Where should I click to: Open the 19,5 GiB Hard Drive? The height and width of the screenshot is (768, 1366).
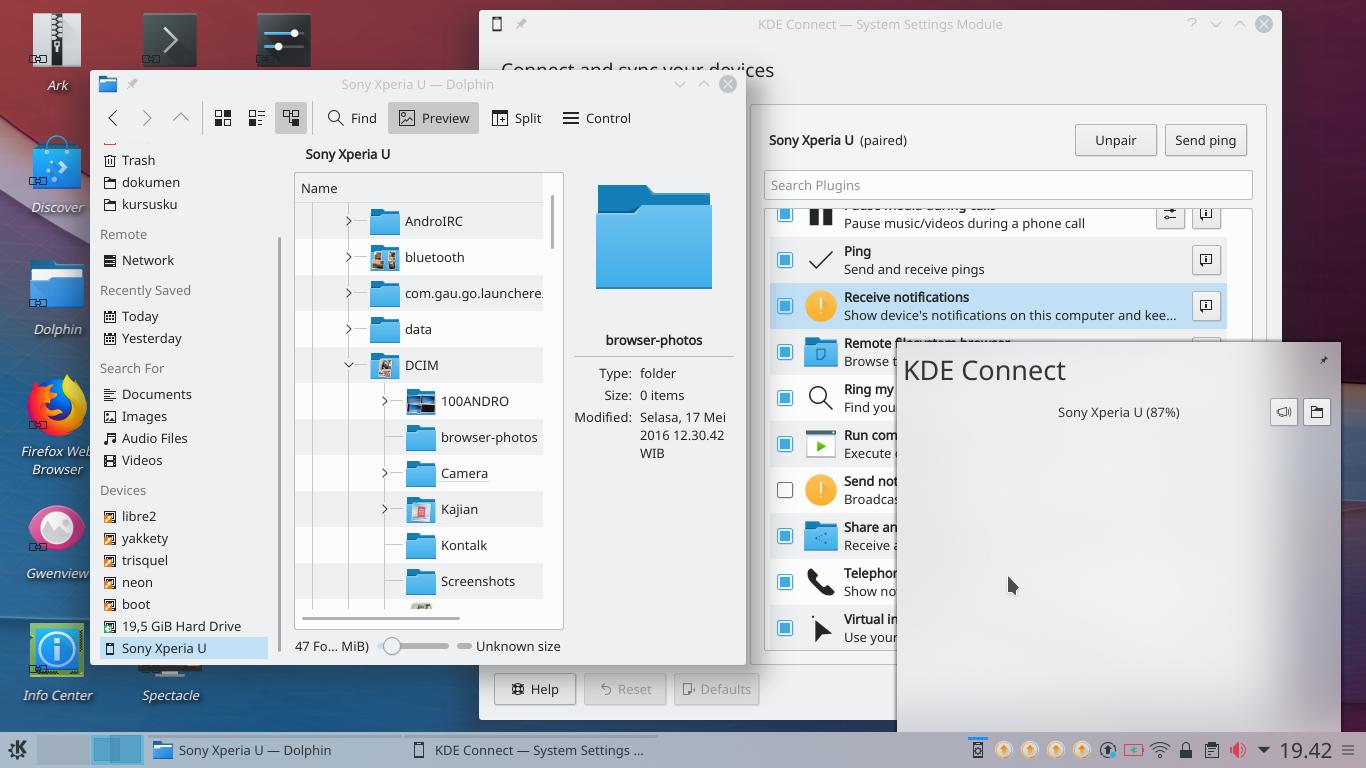(x=181, y=626)
